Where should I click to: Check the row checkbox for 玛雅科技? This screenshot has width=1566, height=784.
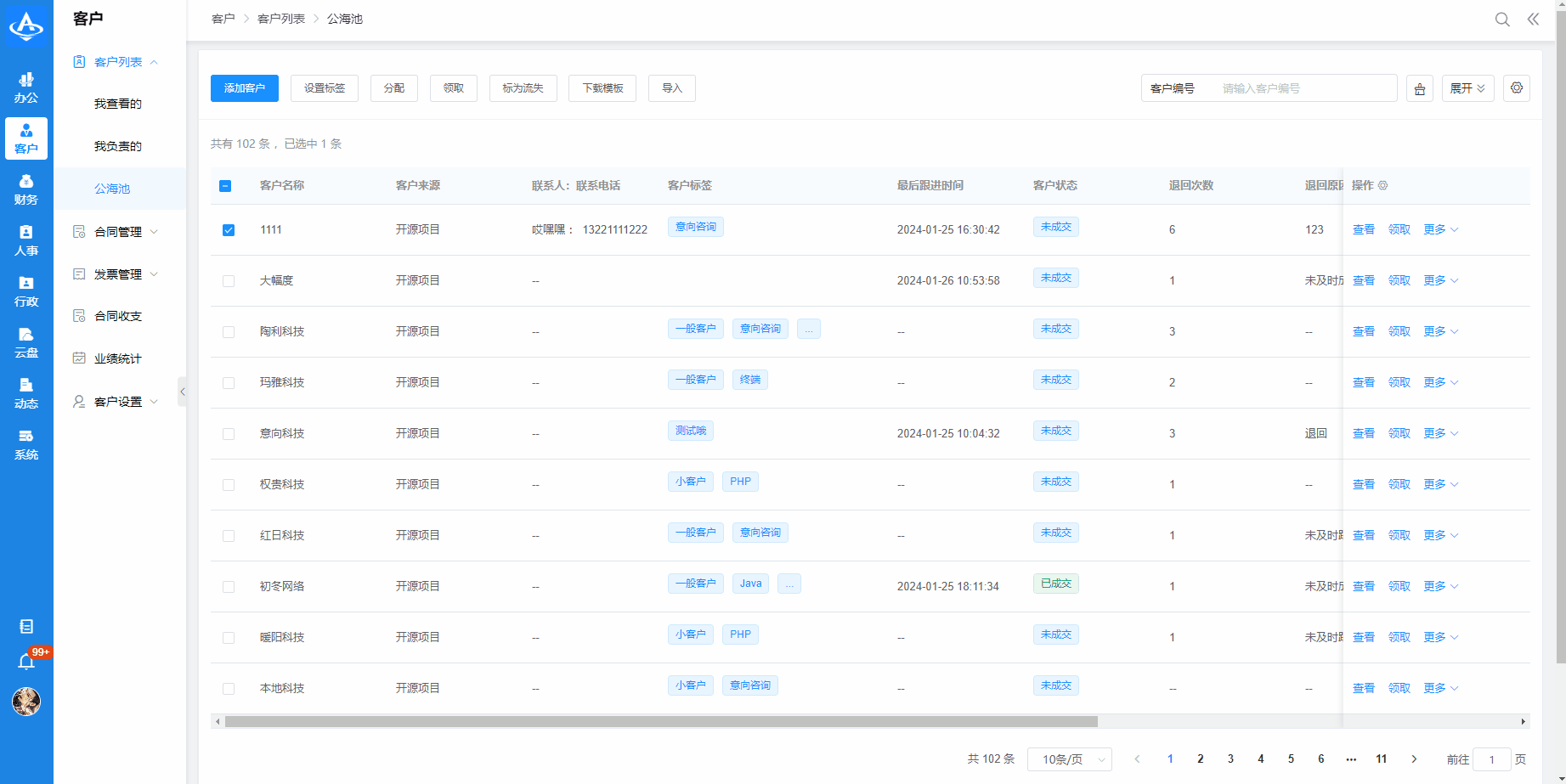click(228, 382)
